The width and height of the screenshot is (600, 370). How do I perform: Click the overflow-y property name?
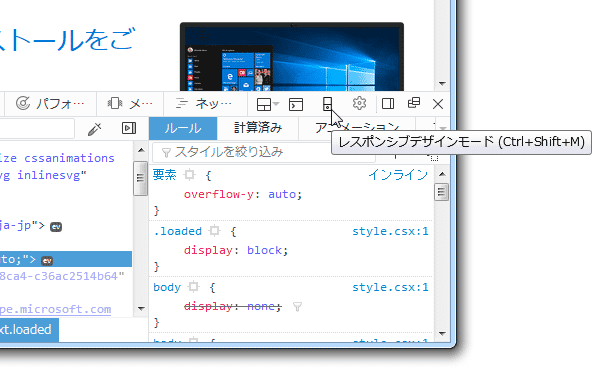tap(218, 194)
